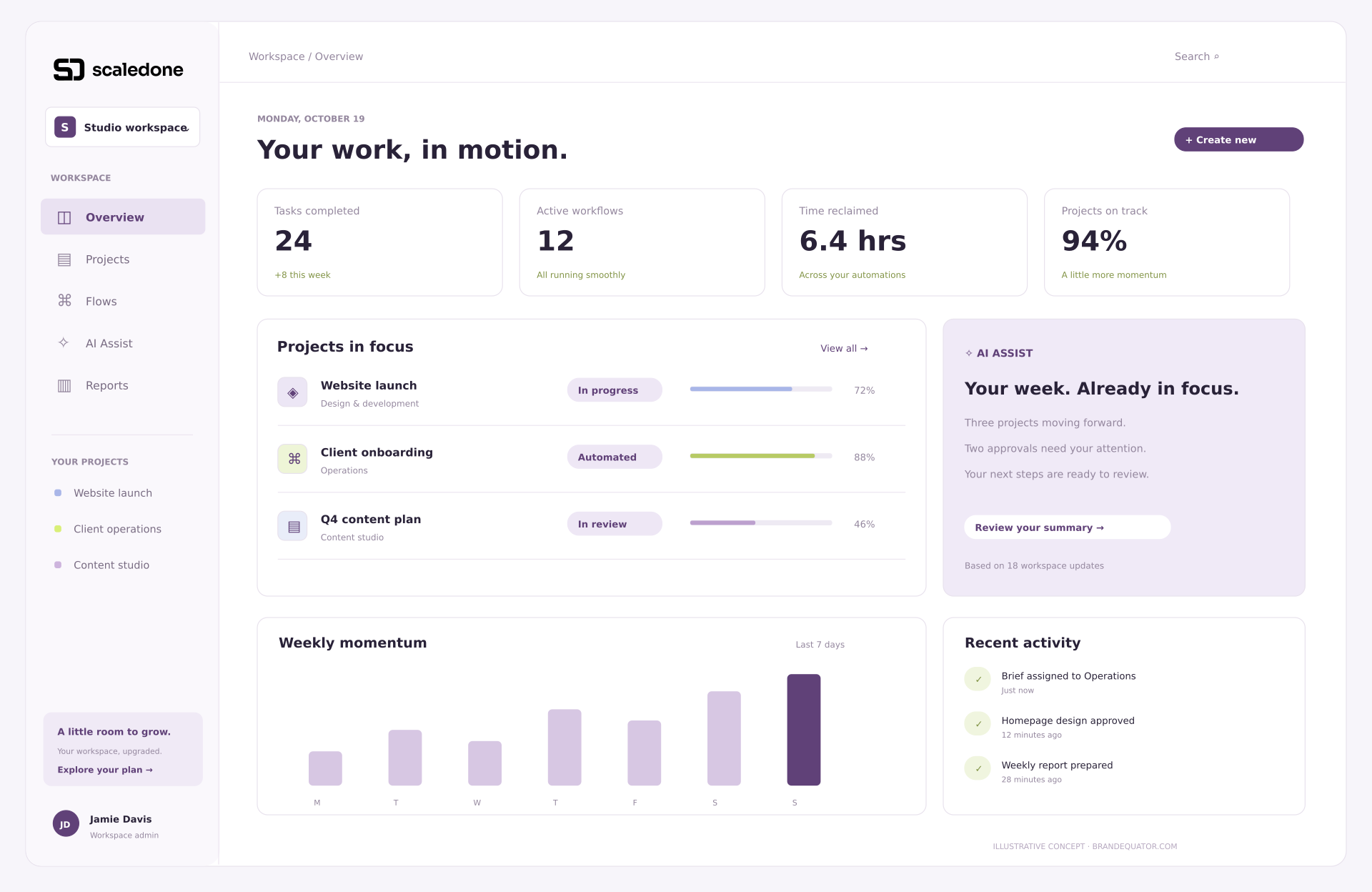Go to Projects in the sidebar
This screenshot has height=892, width=1372.
(x=123, y=259)
